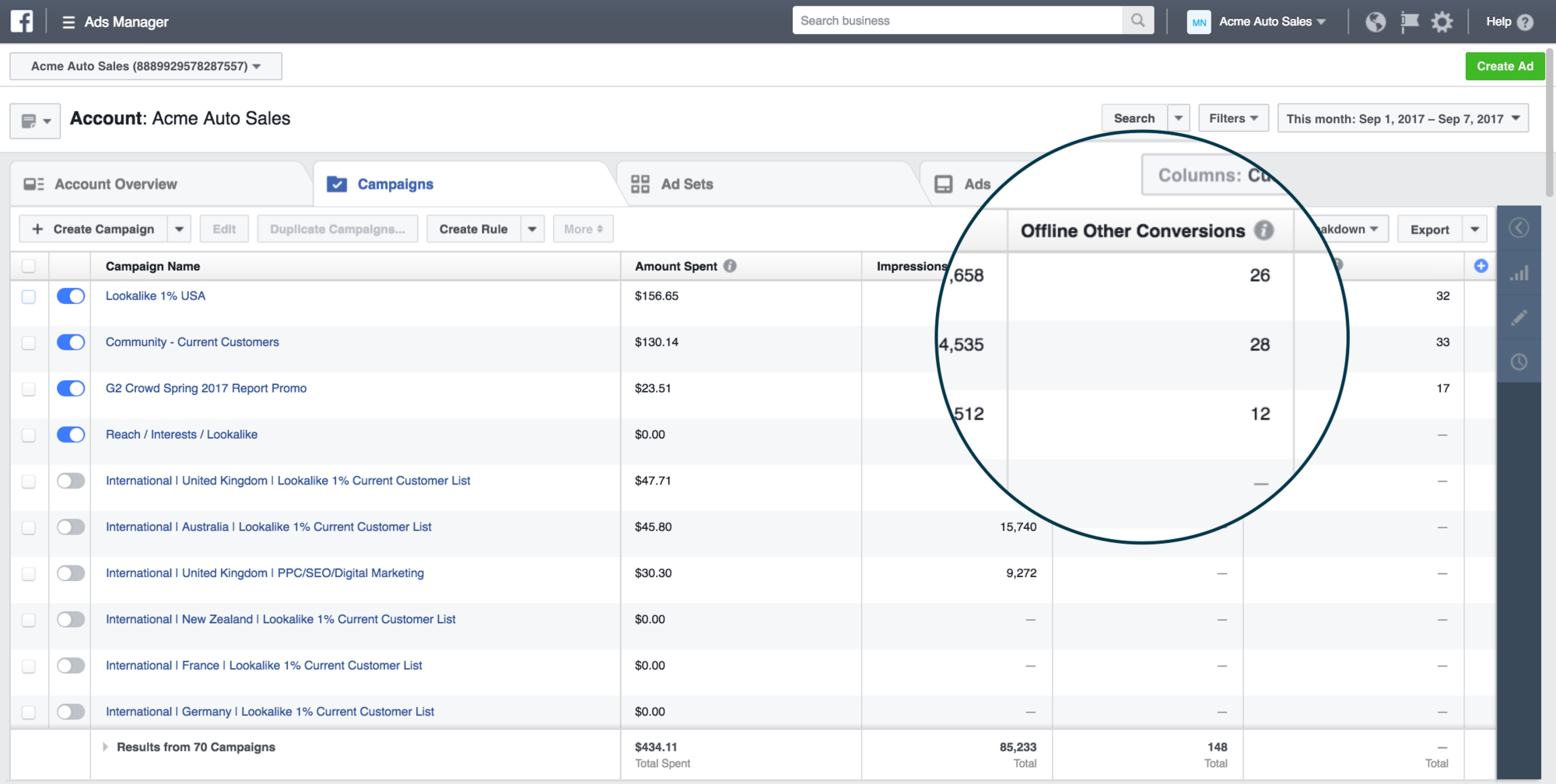Screen dimensions: 1556x784
Task: Open the Filters dropdown
Action: (x=1233, y=117)
